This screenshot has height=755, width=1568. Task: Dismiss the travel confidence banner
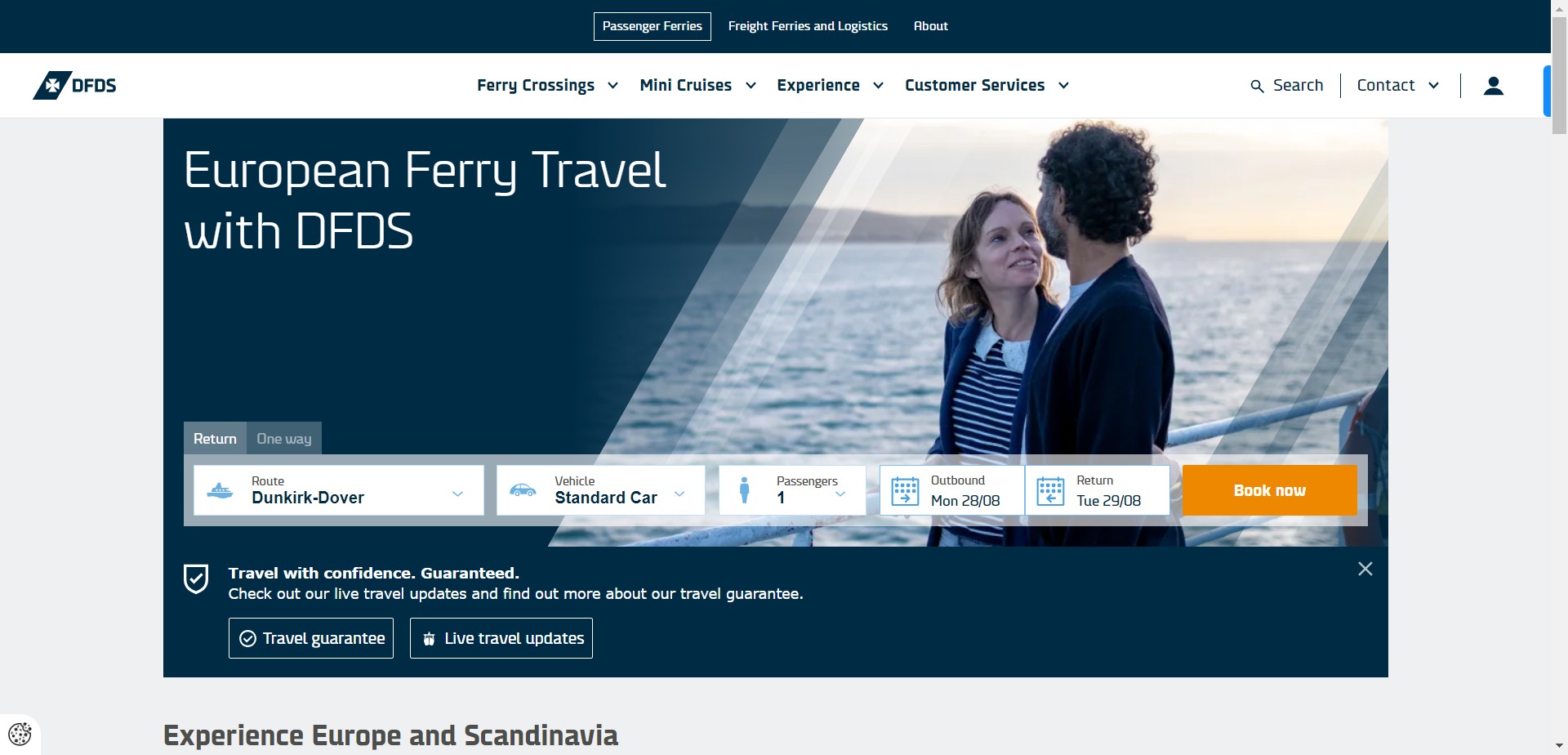[1365, 569]
